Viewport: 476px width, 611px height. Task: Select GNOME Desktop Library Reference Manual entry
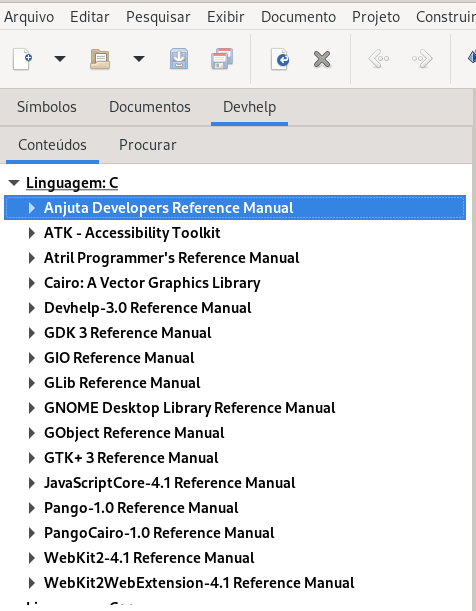click(x=190, y=408)
